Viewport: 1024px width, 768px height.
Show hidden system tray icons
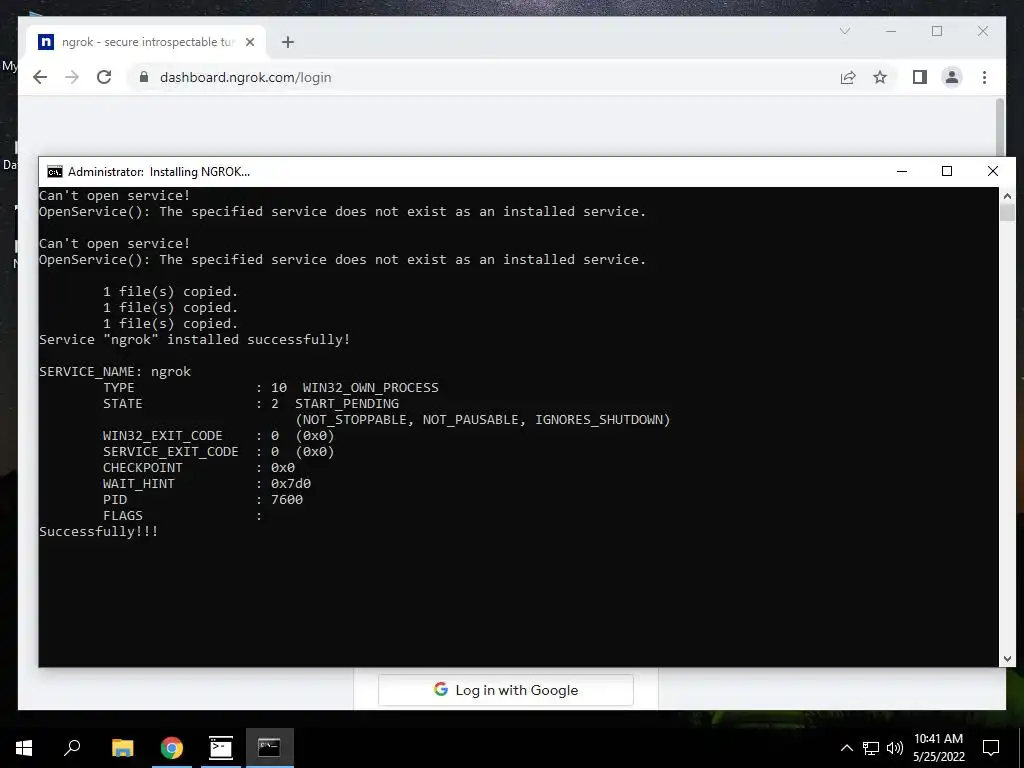[x=846, y=748]
